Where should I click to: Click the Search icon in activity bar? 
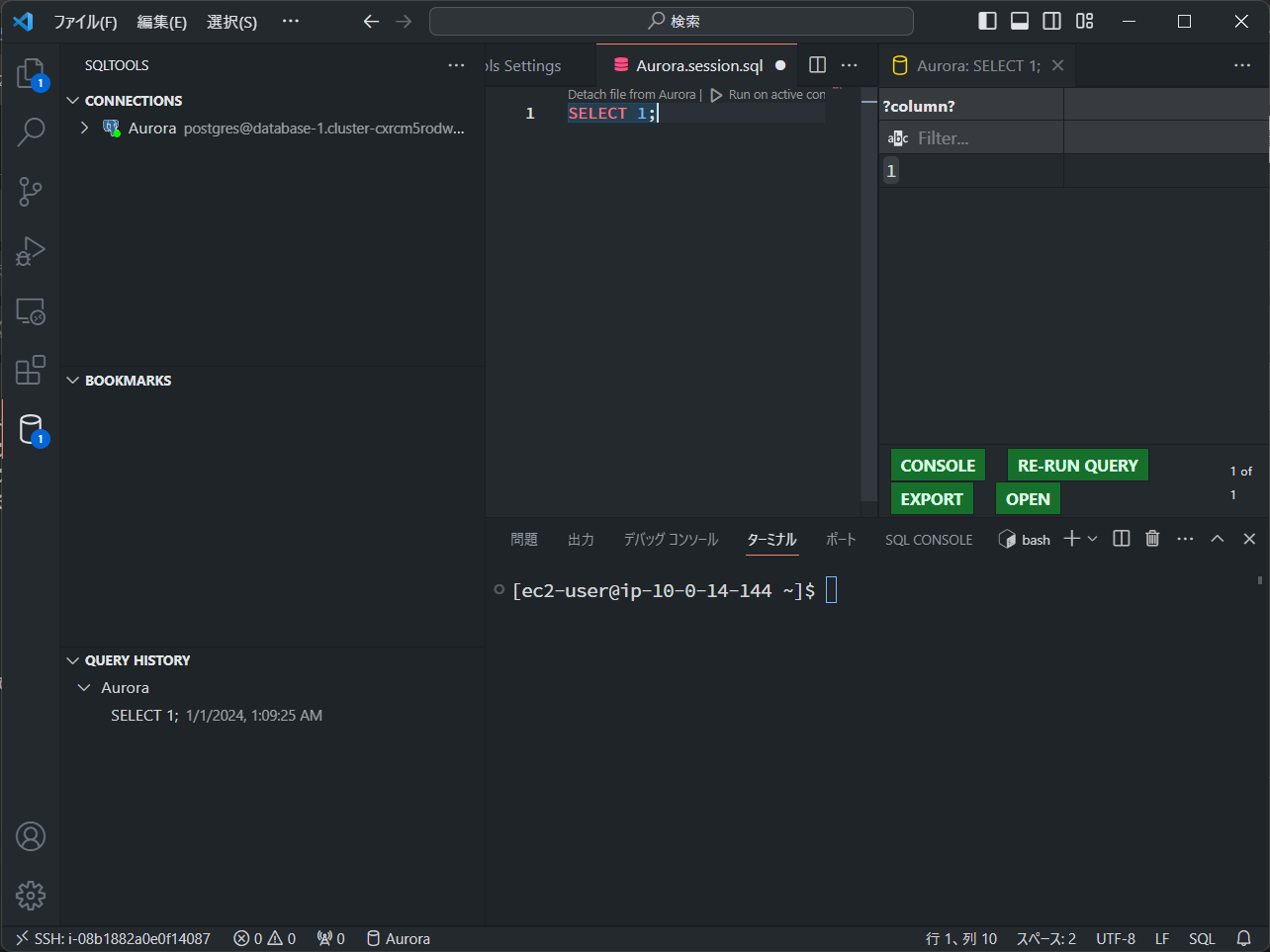tap(31, 131)
